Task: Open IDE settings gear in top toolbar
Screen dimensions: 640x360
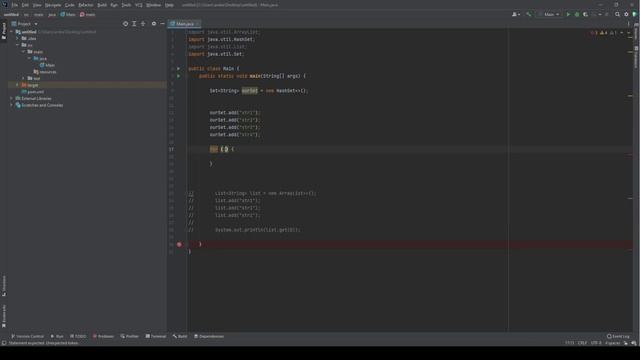Action: point(626,14)
